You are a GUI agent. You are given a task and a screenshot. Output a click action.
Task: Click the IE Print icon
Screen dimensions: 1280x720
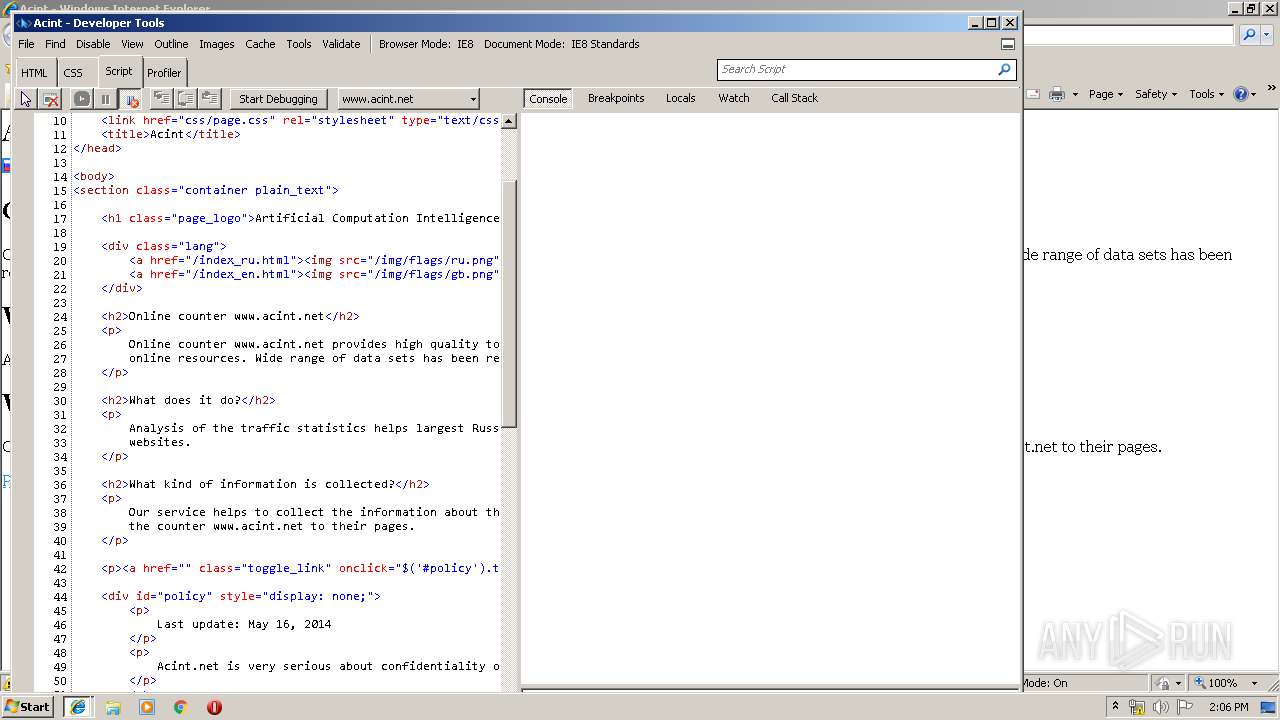tap(1056, 94)
